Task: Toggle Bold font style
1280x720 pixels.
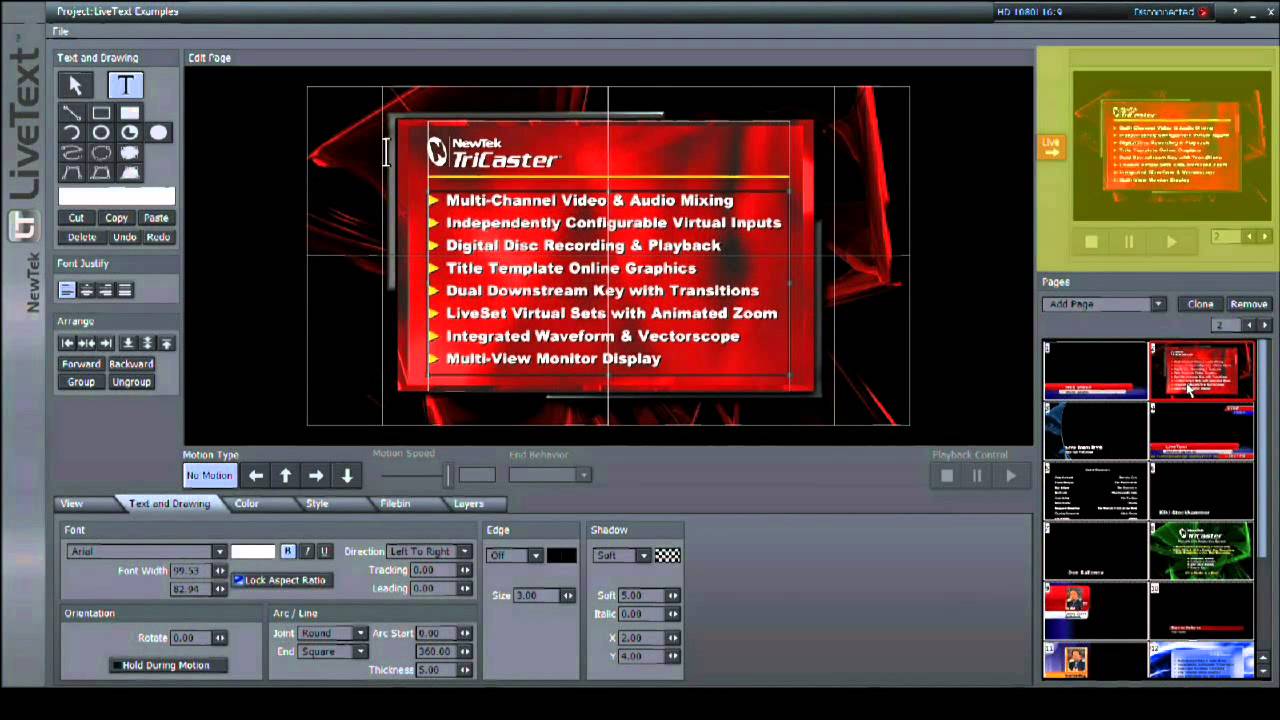Action: [x=288, y=551]
